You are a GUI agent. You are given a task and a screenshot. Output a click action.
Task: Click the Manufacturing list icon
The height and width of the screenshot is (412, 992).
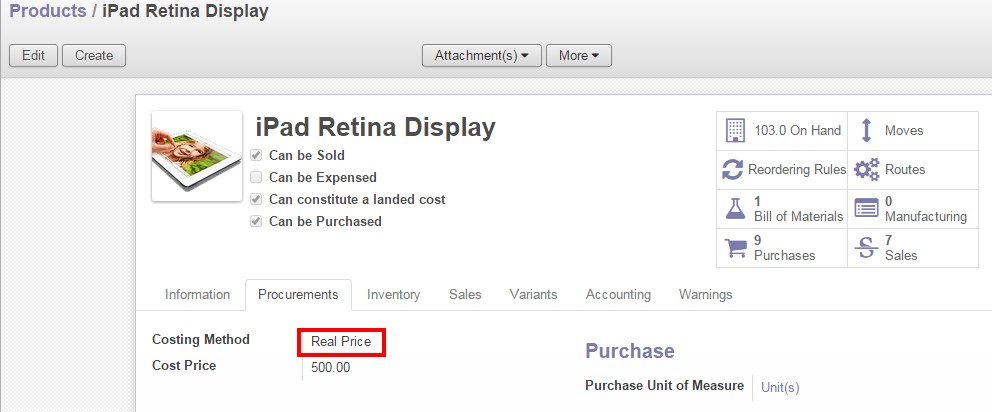click(x=867, y=208)
